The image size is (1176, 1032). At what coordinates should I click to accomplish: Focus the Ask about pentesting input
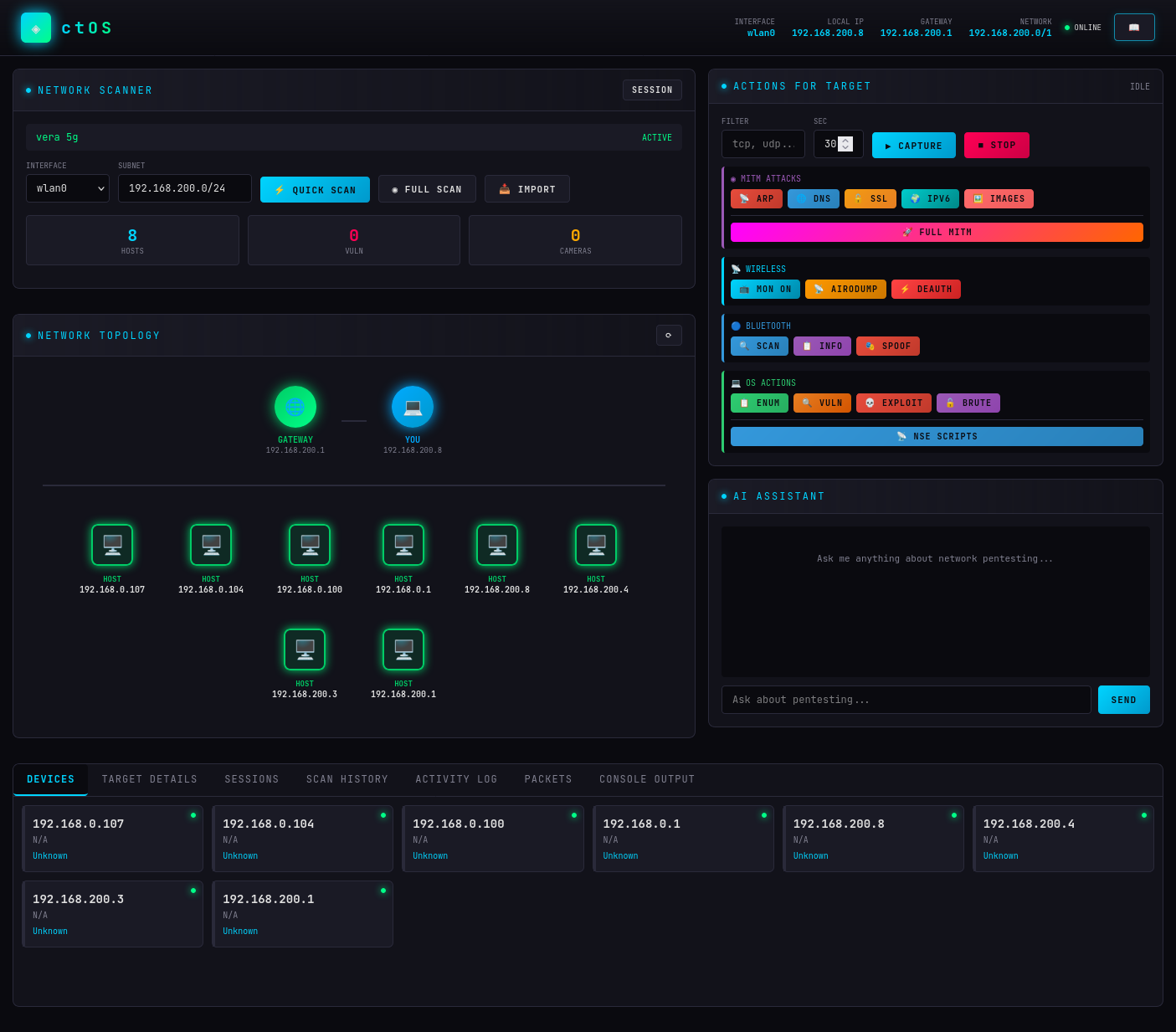[906, 700]
